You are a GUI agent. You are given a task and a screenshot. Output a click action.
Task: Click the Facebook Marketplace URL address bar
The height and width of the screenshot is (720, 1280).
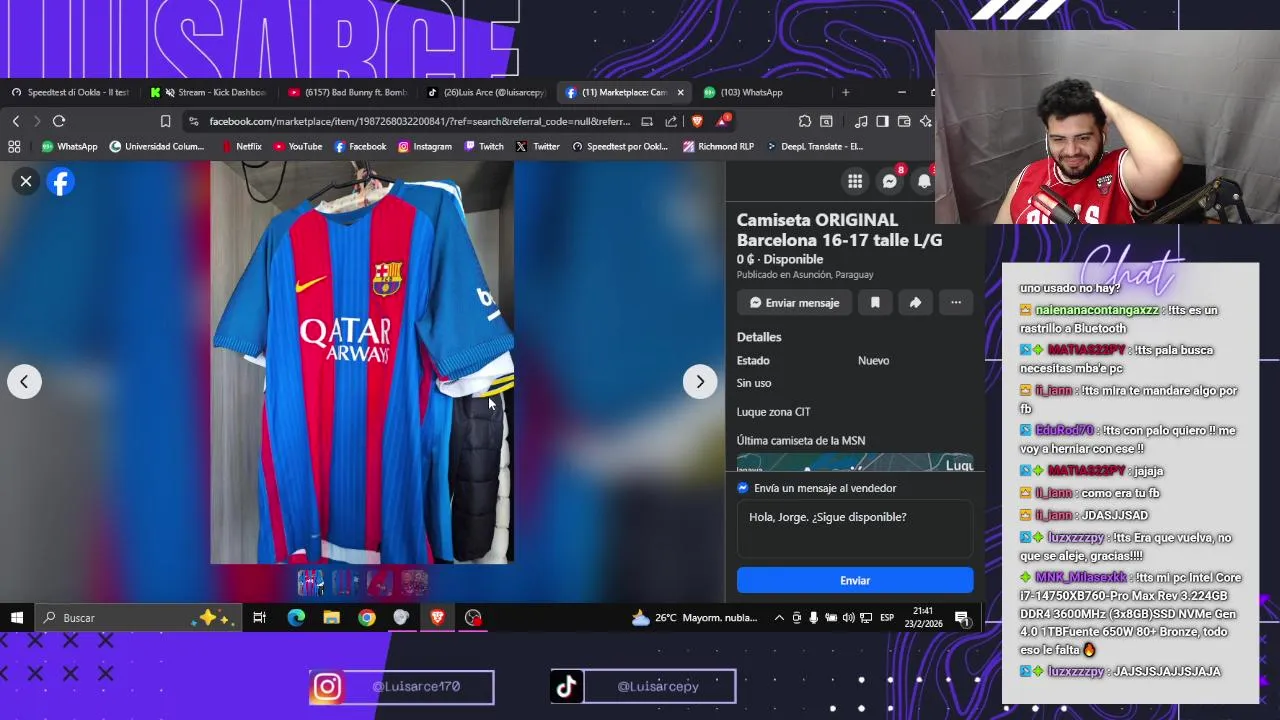coord(420,121)
